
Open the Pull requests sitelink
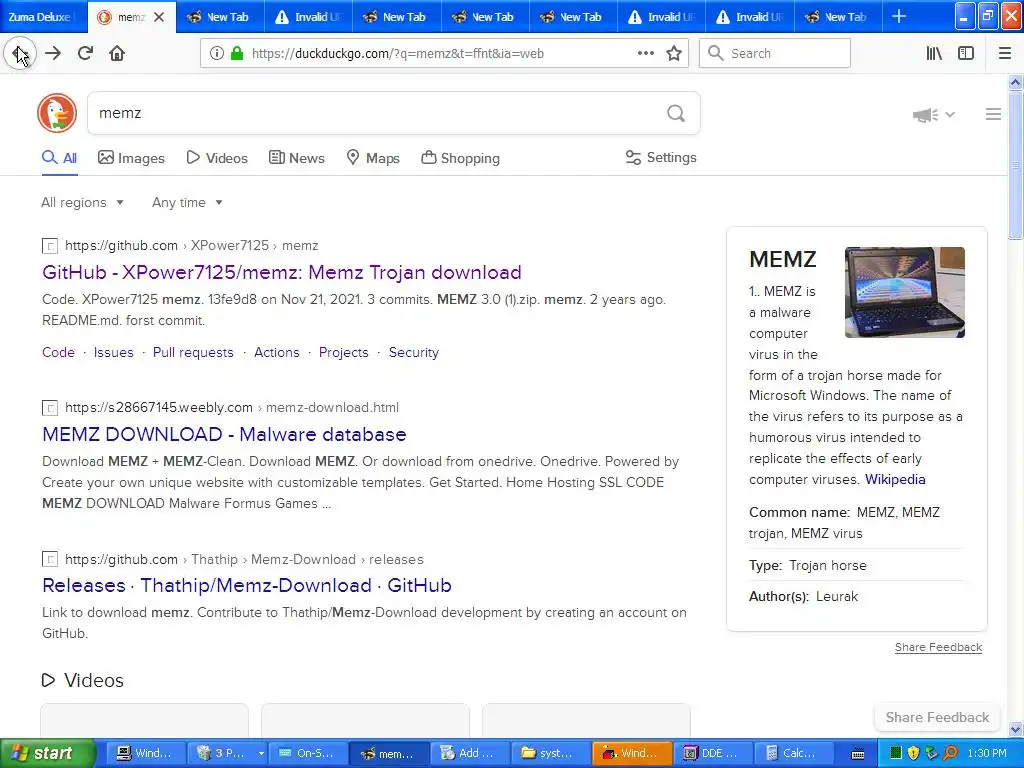click(193, 353)
